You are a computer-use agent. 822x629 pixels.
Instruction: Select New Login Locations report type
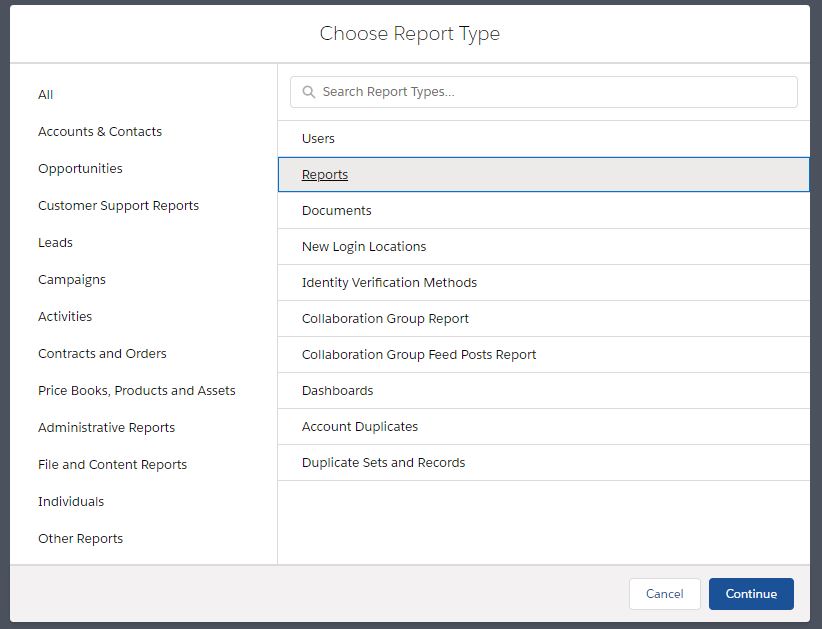[x=364, y=247]
